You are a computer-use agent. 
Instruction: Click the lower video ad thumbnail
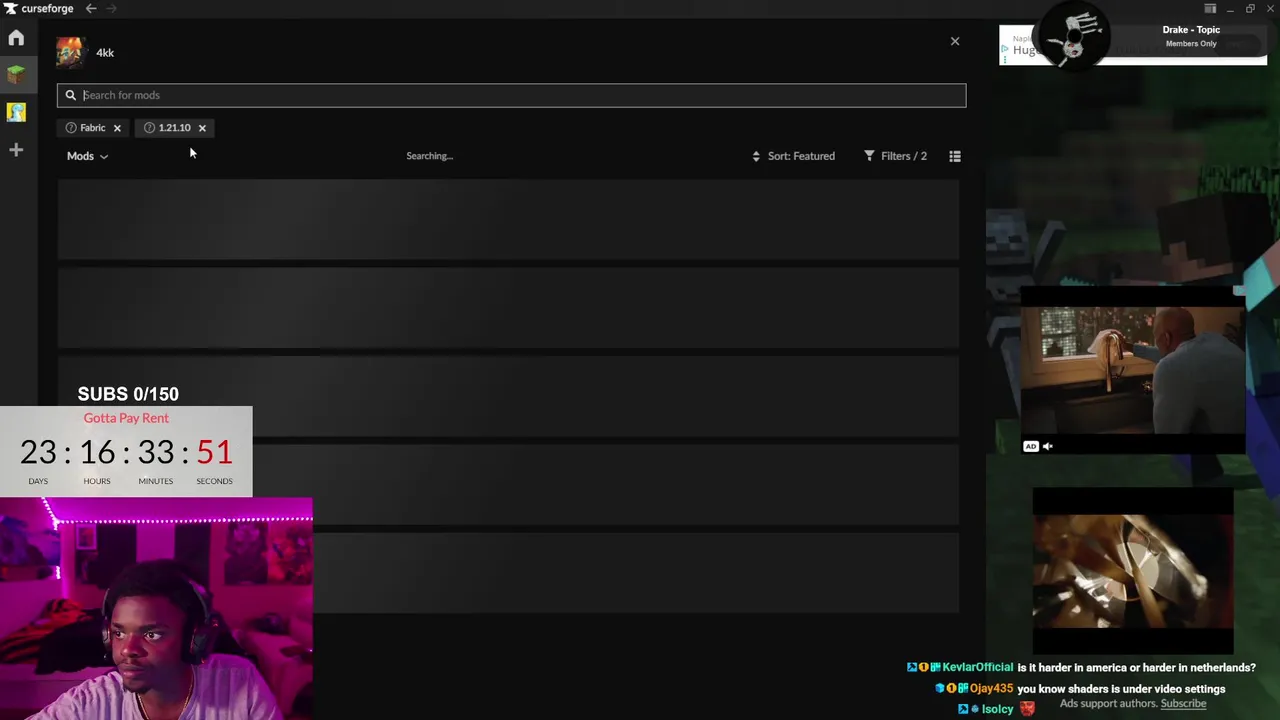(x=1133, y=571)
